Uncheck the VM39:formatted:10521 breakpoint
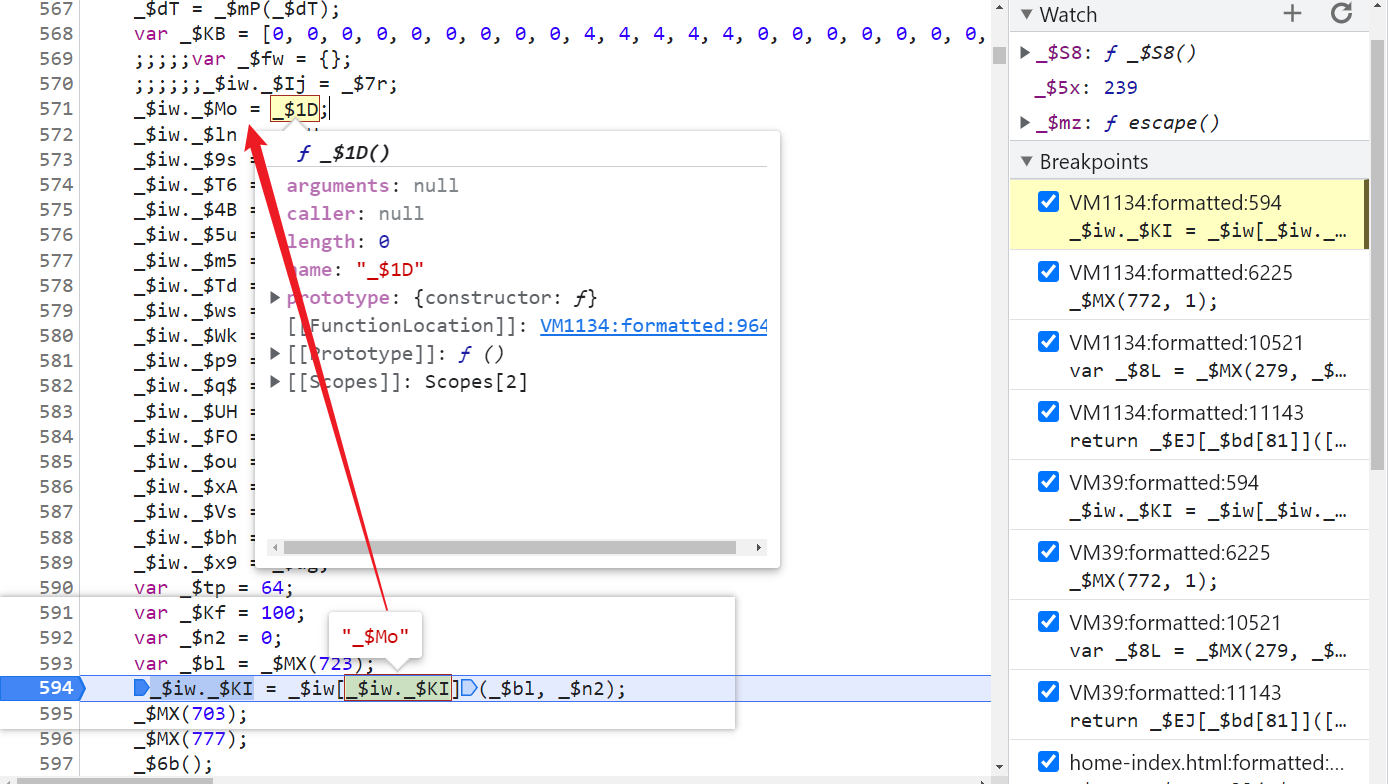Image resolution: width=1388 pixels, height=784 pixels. pyautogui.click(x=1048, y=622)
